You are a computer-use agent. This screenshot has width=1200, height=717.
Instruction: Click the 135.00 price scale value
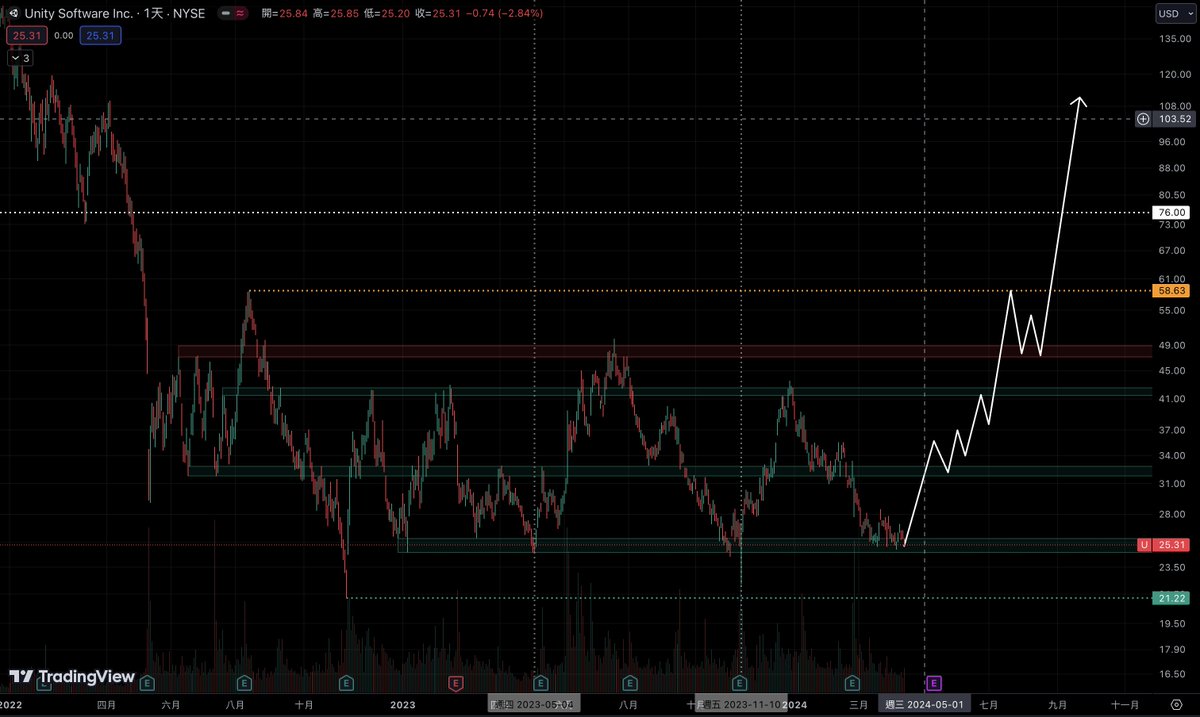[1173, 39]
